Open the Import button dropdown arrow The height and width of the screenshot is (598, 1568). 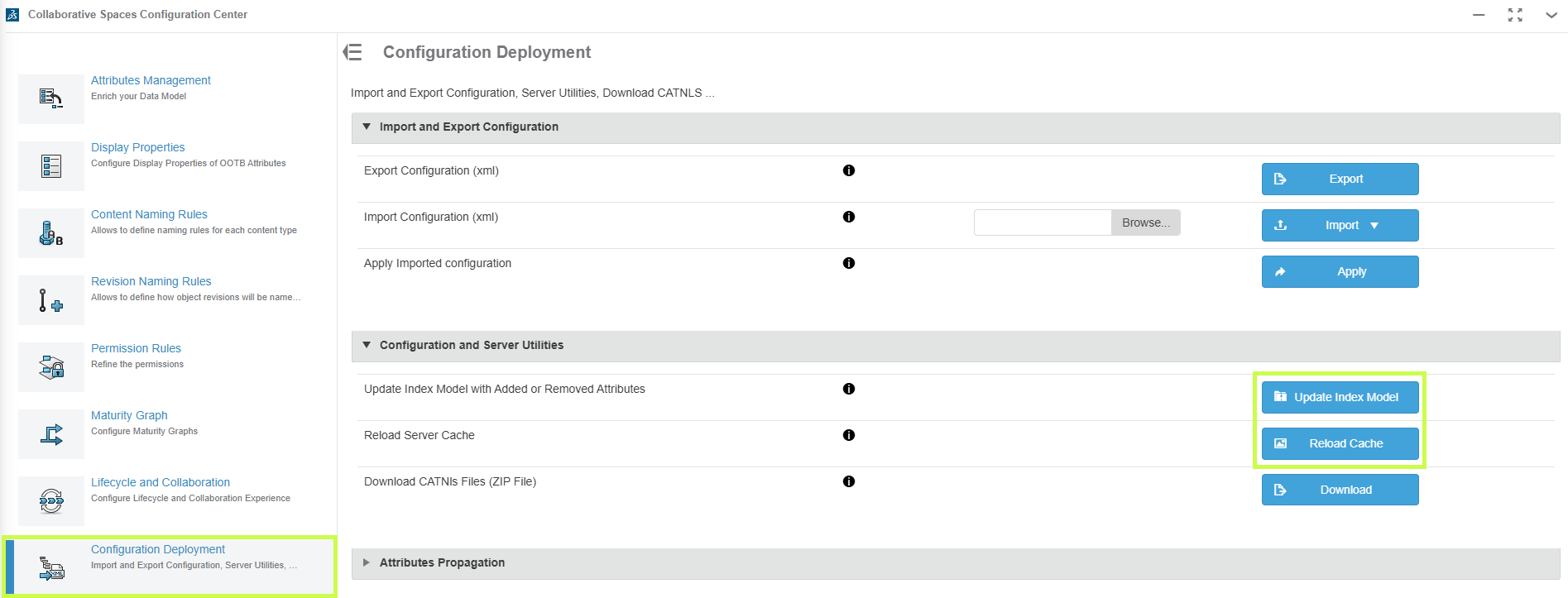point(1374,226)
